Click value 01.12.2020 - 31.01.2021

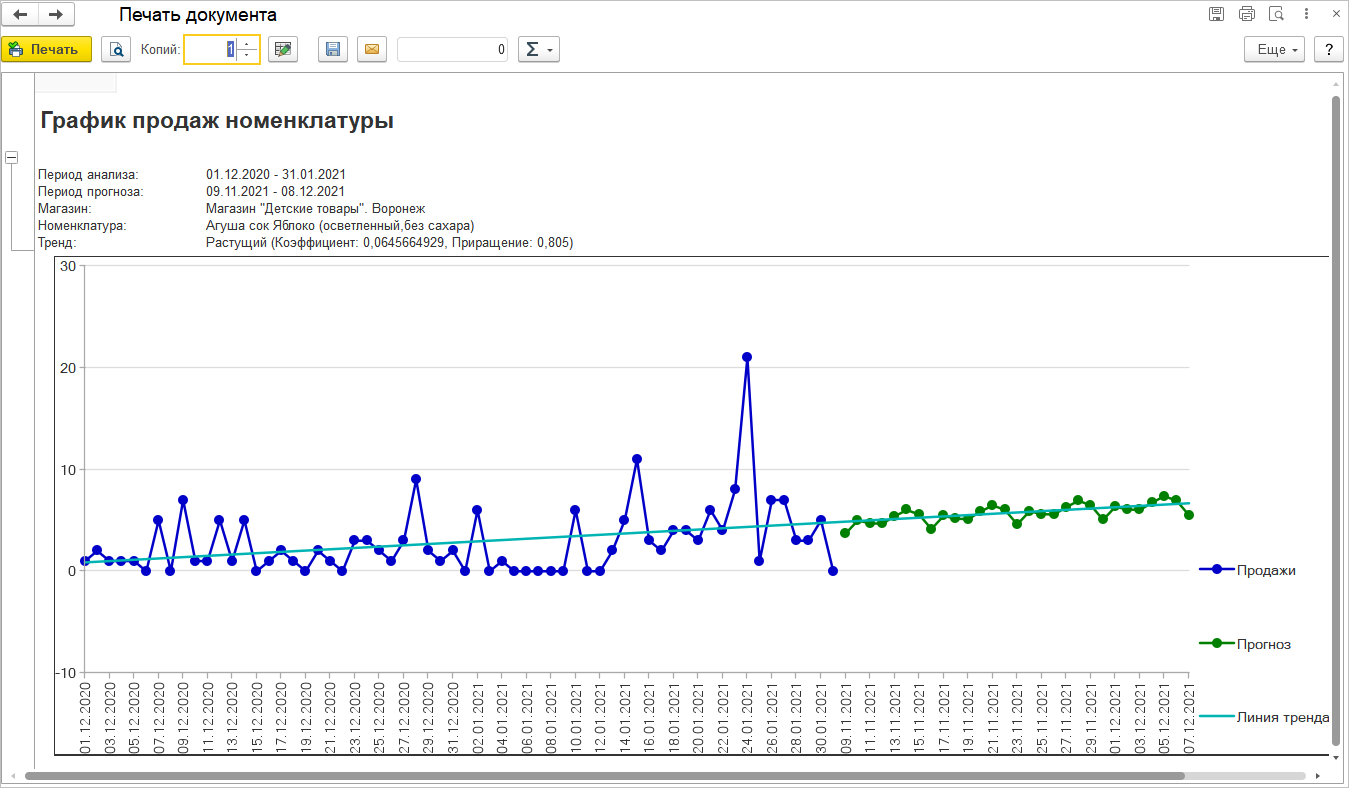[x=276, y=174]
